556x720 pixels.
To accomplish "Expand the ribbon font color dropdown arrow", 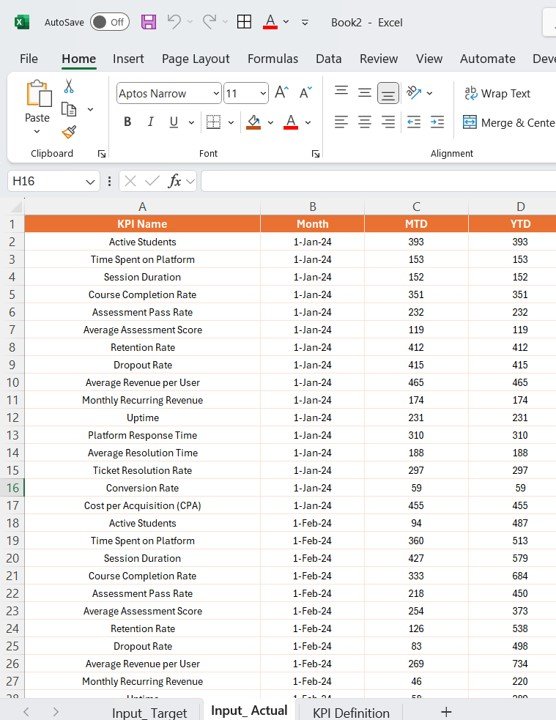I will 308,122.
